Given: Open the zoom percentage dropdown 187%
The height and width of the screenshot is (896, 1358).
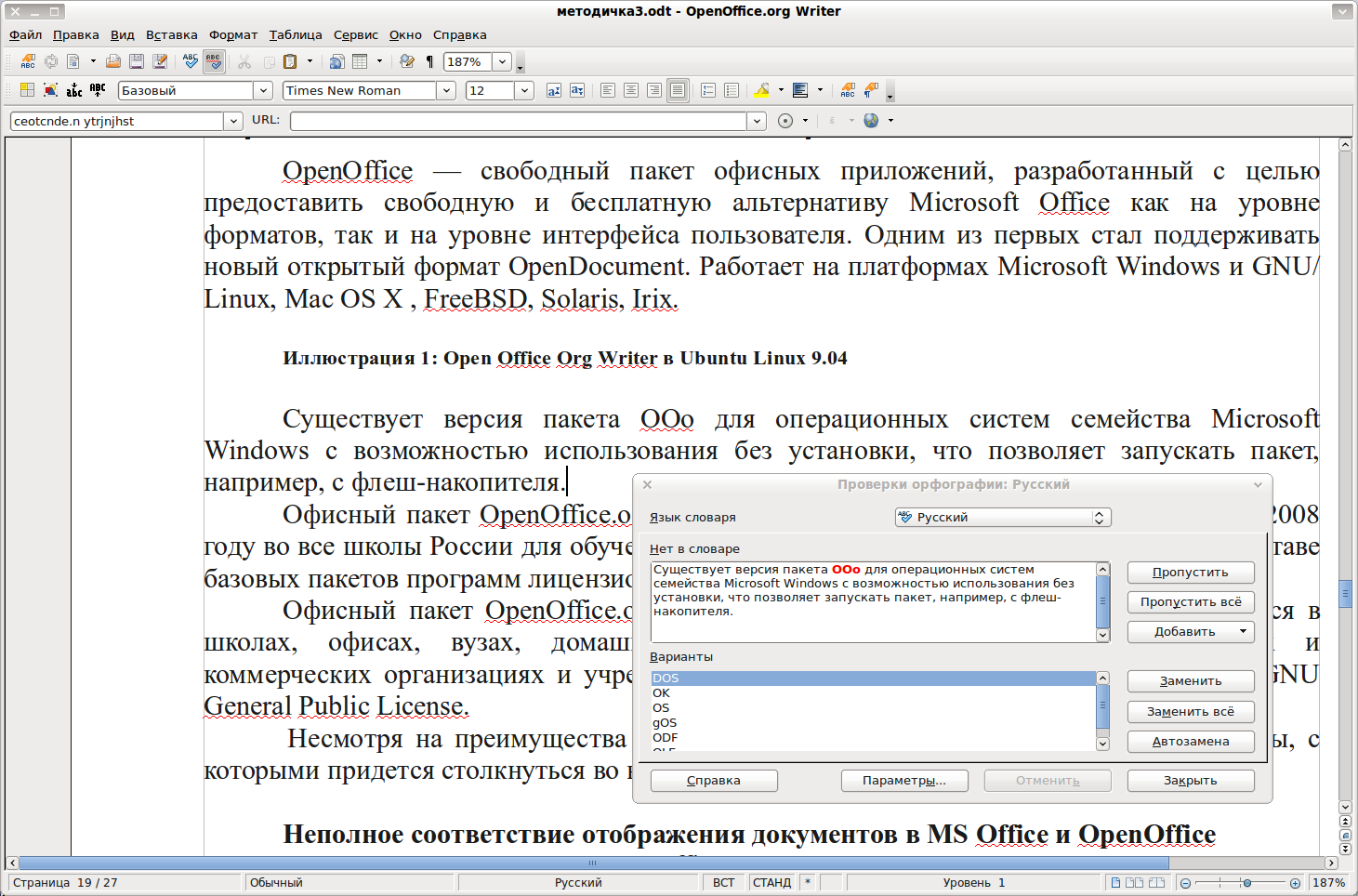Looking at the screenshot, I should [x=502, y=62].
